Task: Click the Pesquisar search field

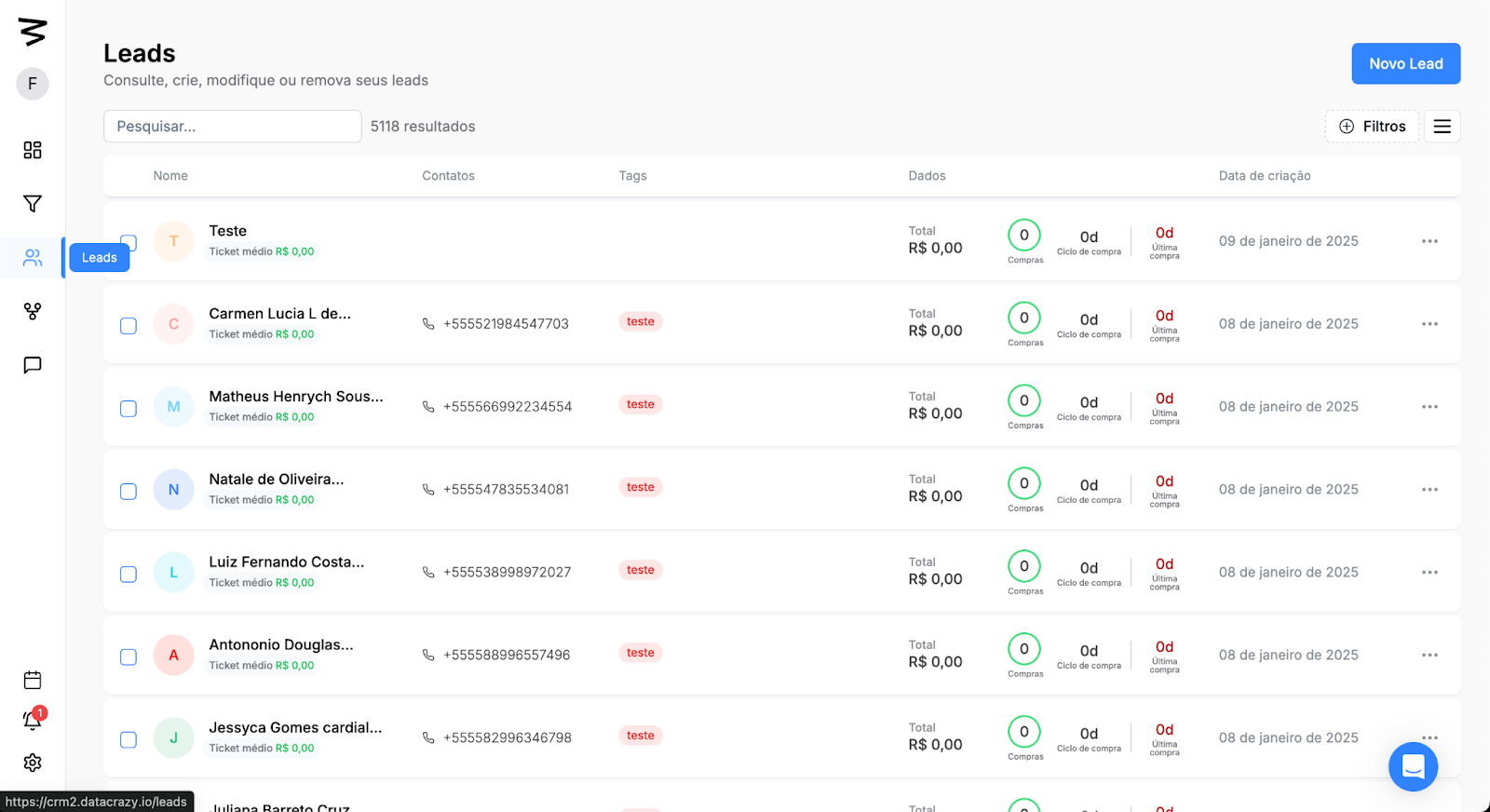Action: pyautogui.click(x=232, y=127)
